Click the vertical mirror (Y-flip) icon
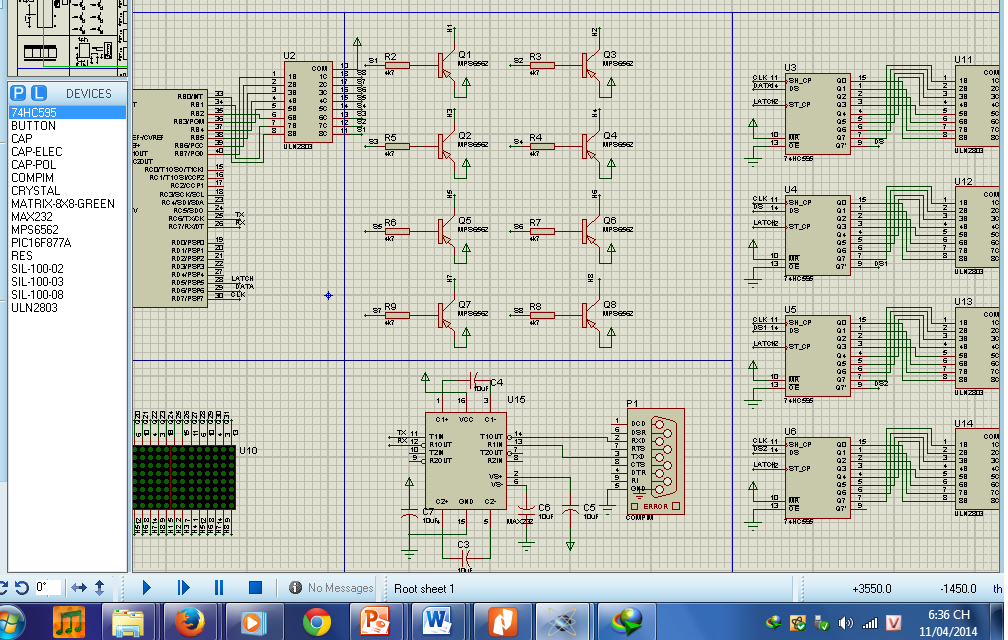1008x640 pixels. [100, 588]
